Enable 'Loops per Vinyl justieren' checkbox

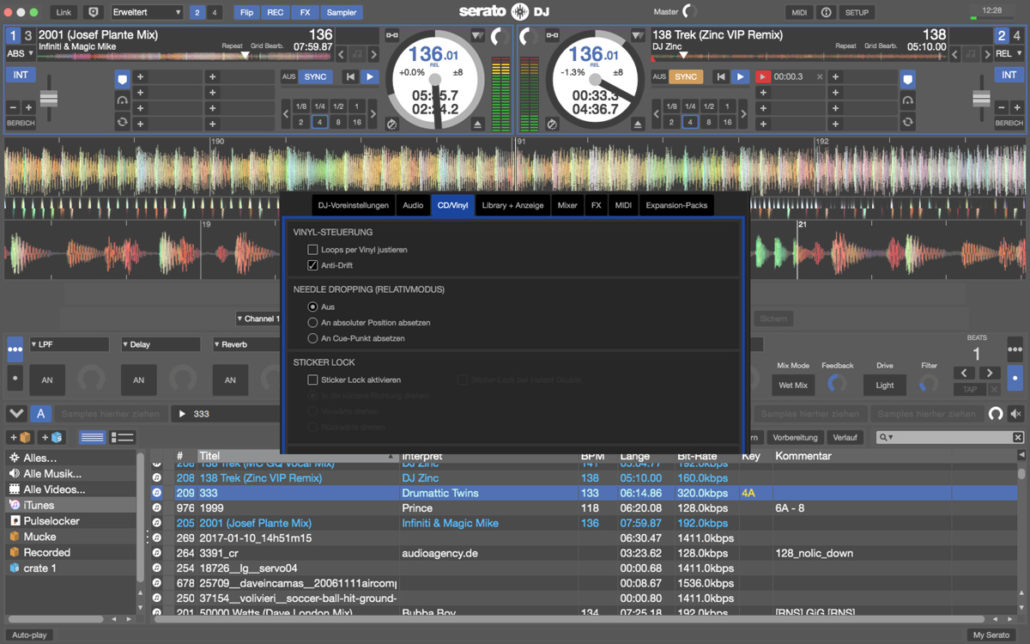(x=313, y=249)
